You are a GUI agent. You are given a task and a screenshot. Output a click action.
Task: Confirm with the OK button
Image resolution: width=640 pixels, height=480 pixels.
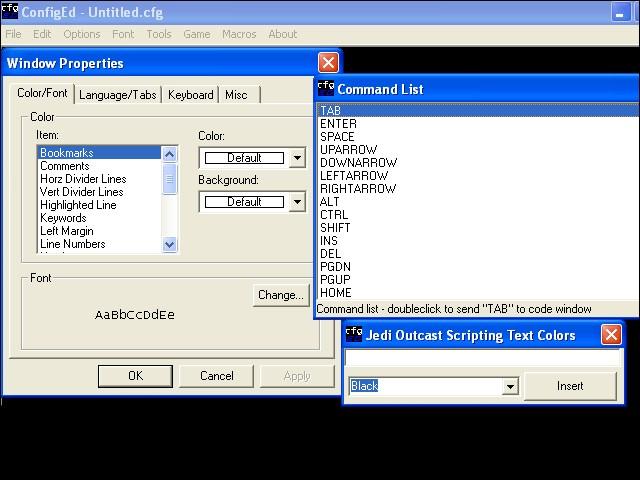(135, 376)
